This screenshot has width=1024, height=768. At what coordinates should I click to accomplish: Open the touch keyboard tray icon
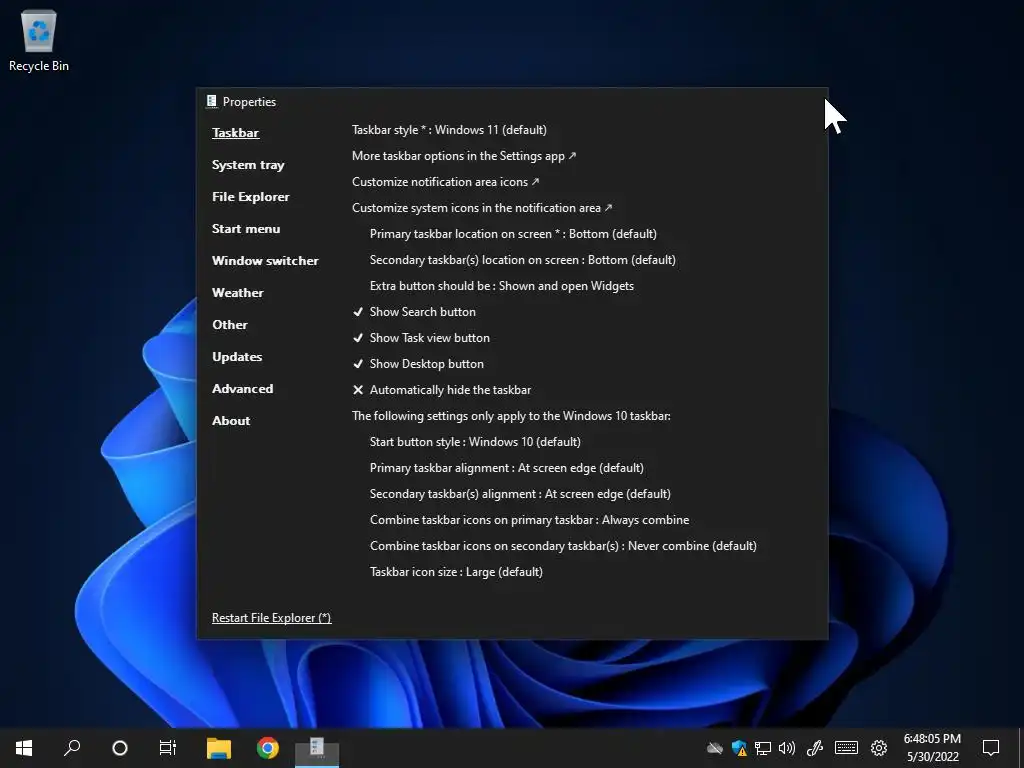[x=846, y=748]
